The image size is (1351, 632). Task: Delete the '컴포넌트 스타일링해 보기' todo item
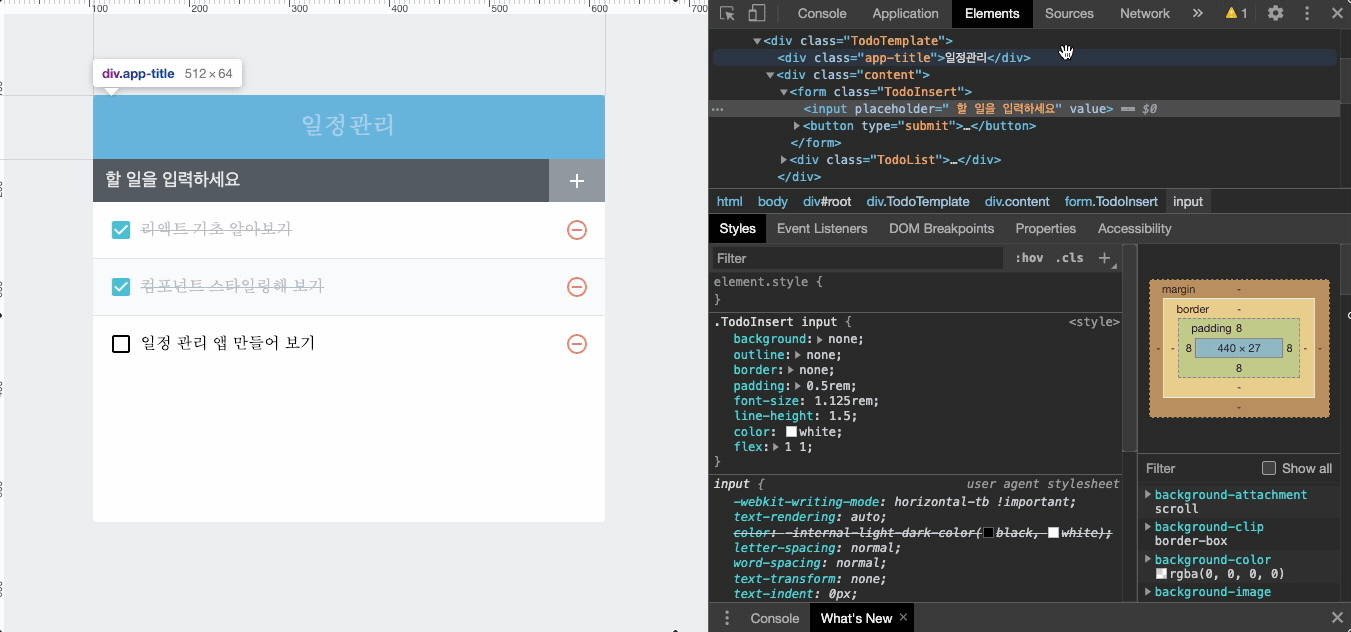click(x=576, y=287)
